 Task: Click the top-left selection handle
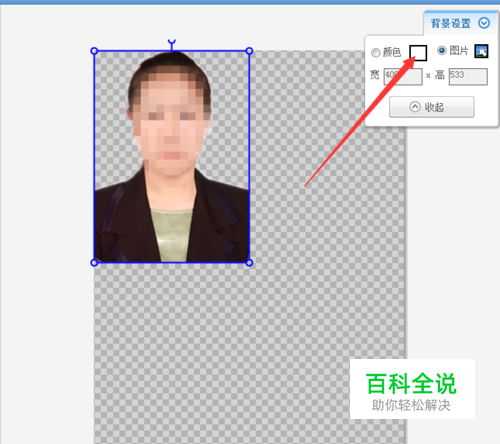(x=94, y=51)
